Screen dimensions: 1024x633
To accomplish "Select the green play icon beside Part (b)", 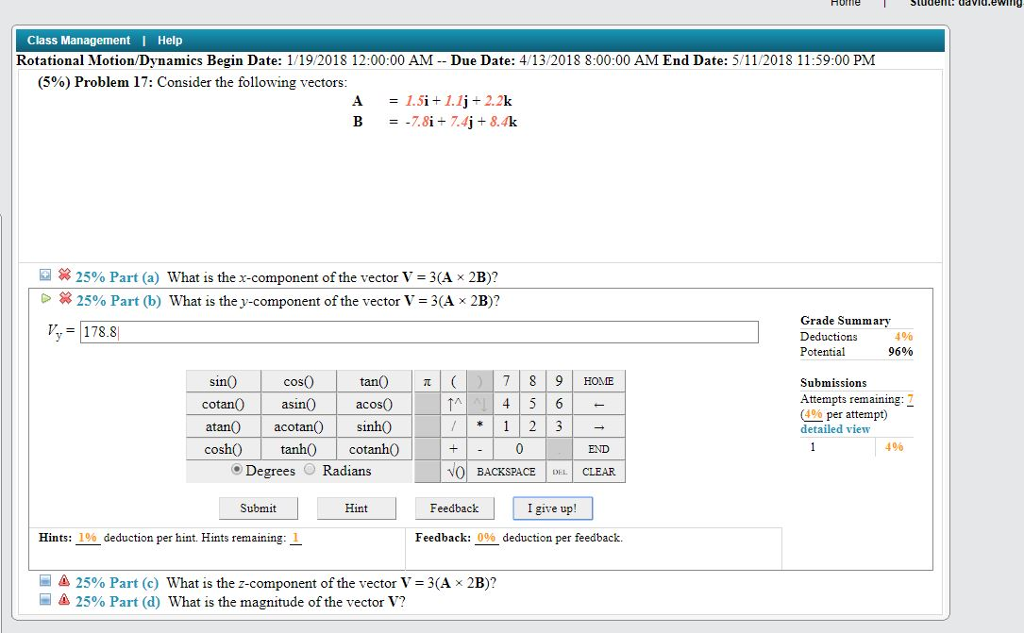I will pyautogui.click(x=46, y=299).
